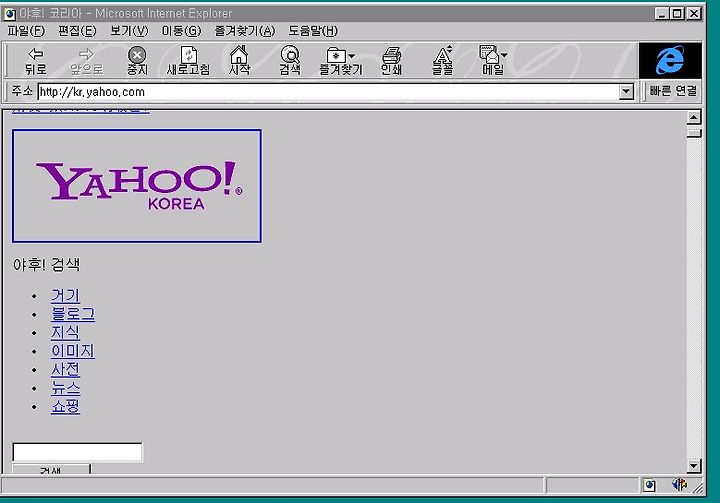Open the 검색 search toolbar icon
The height and width of the screenshot is (503, 720).
(290, 61)
